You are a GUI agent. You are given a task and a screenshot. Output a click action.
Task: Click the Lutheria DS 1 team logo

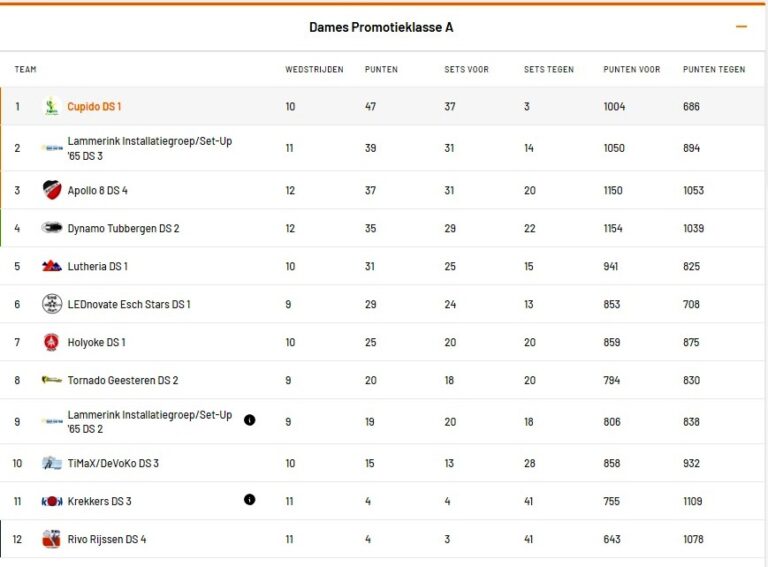52,266
